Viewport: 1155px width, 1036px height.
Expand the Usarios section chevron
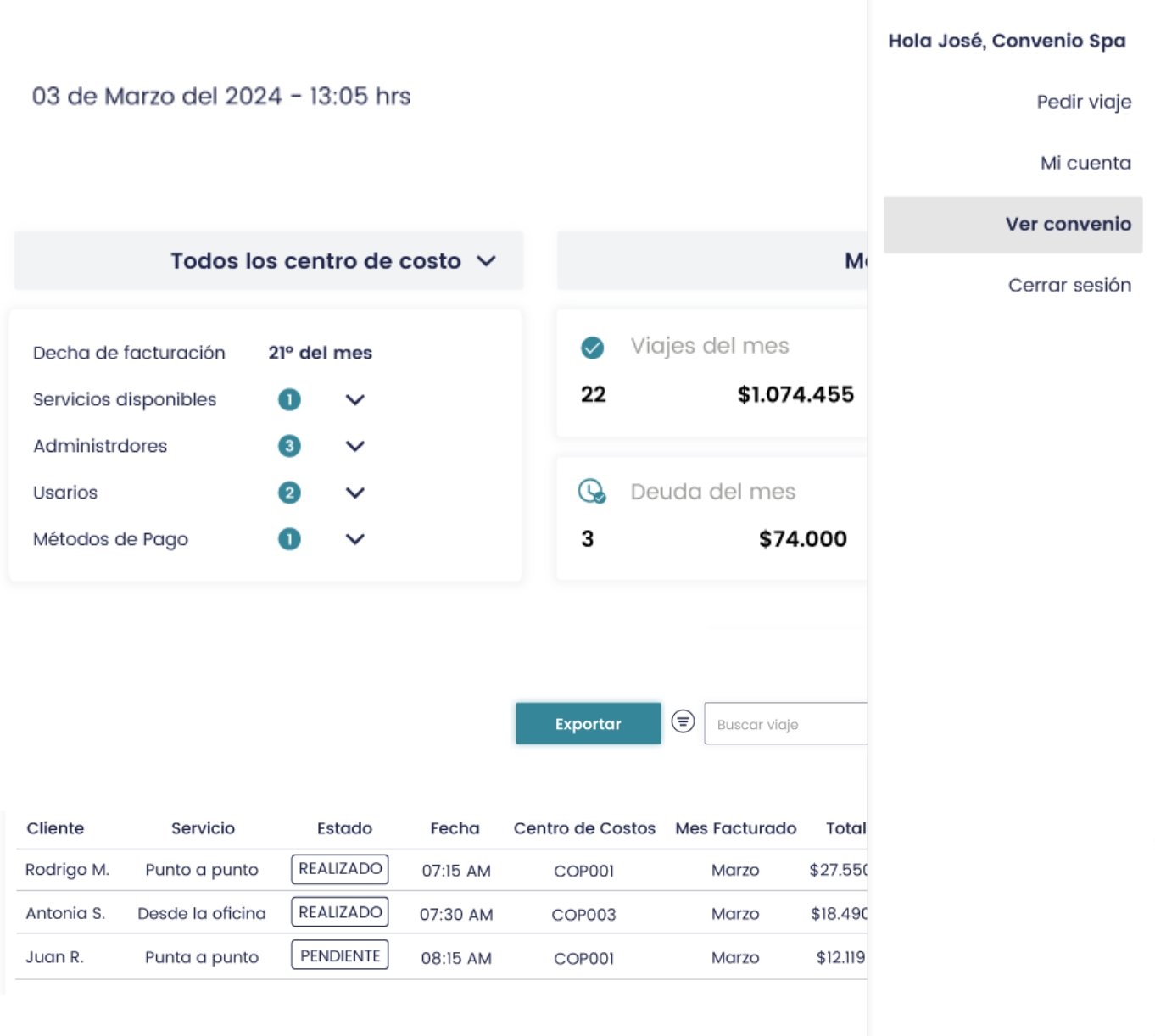pyautogui.click(x=355, y=493)
